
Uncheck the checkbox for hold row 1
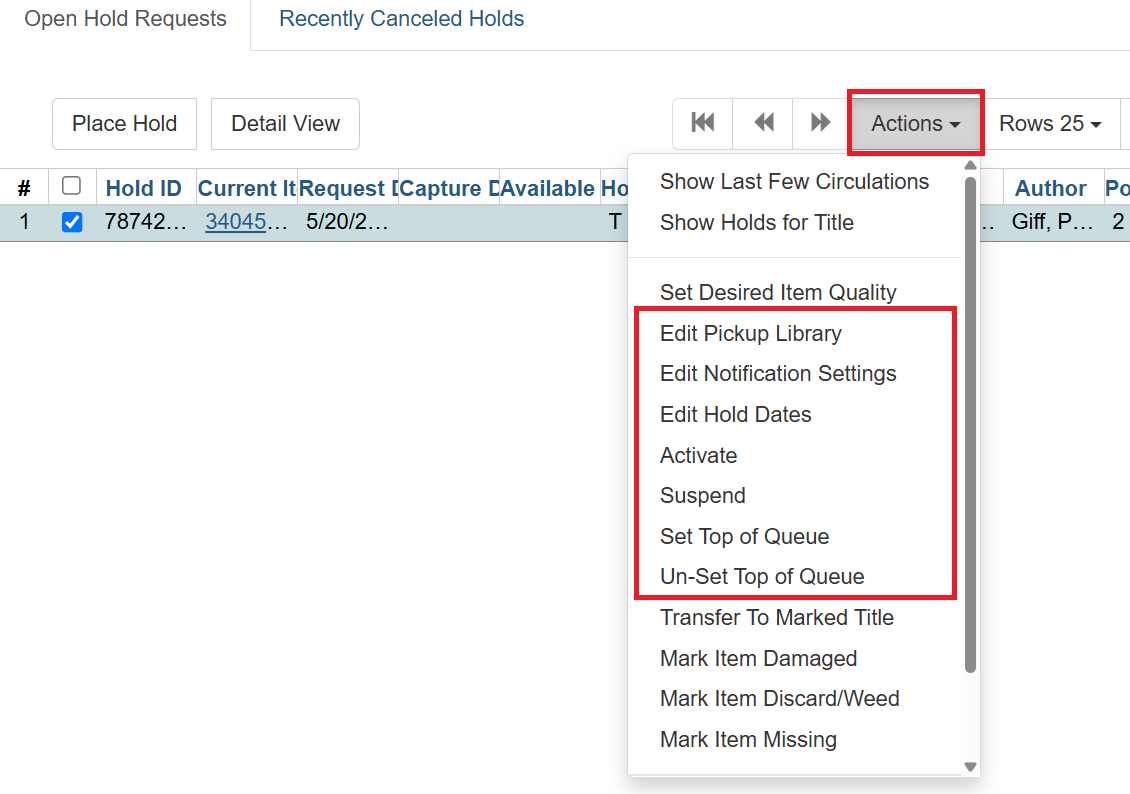(x=72, y=221)
